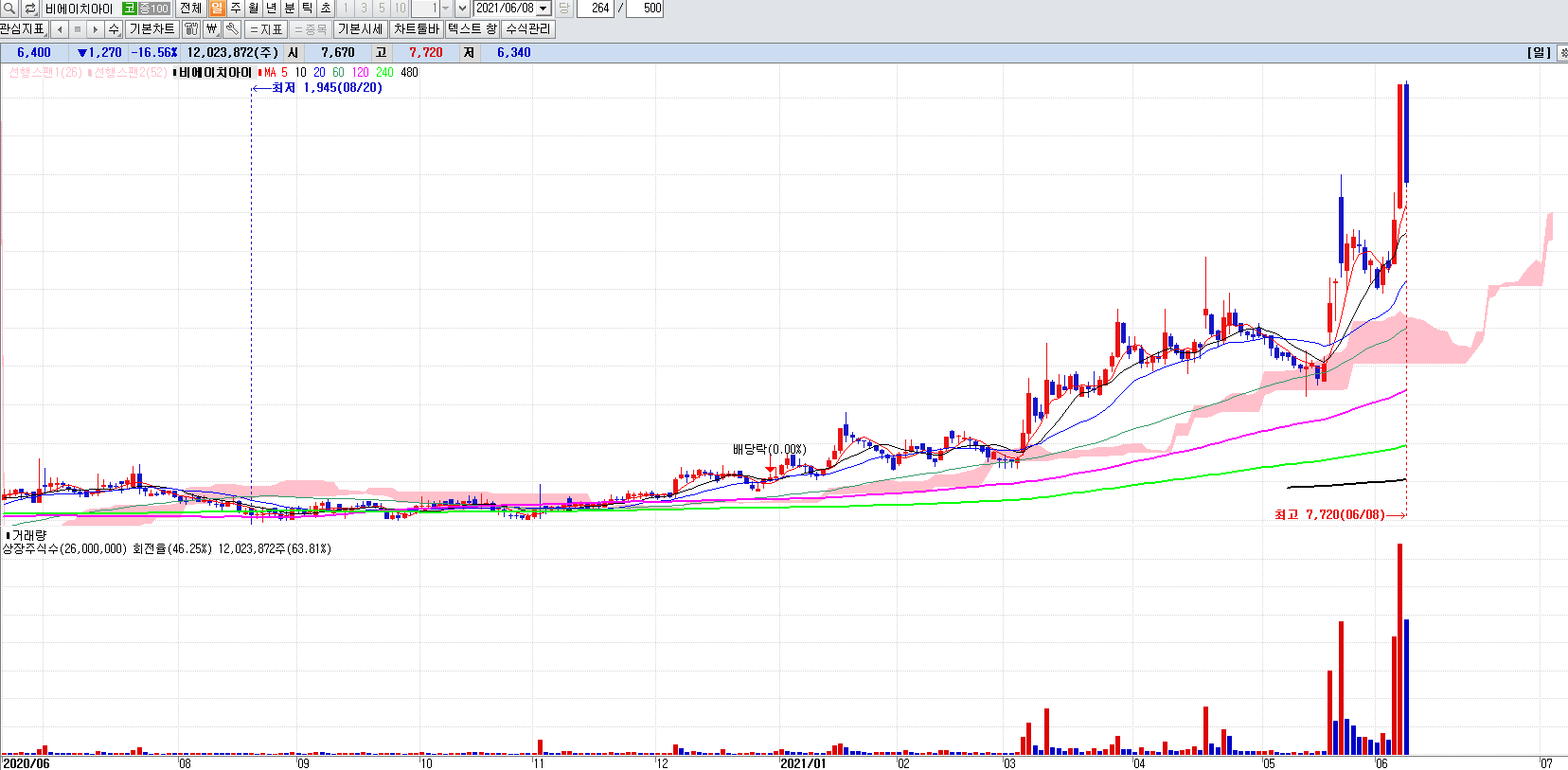Click current price value 6,400
This screenshot has height=770, width=1568.
tap(34, 53)
